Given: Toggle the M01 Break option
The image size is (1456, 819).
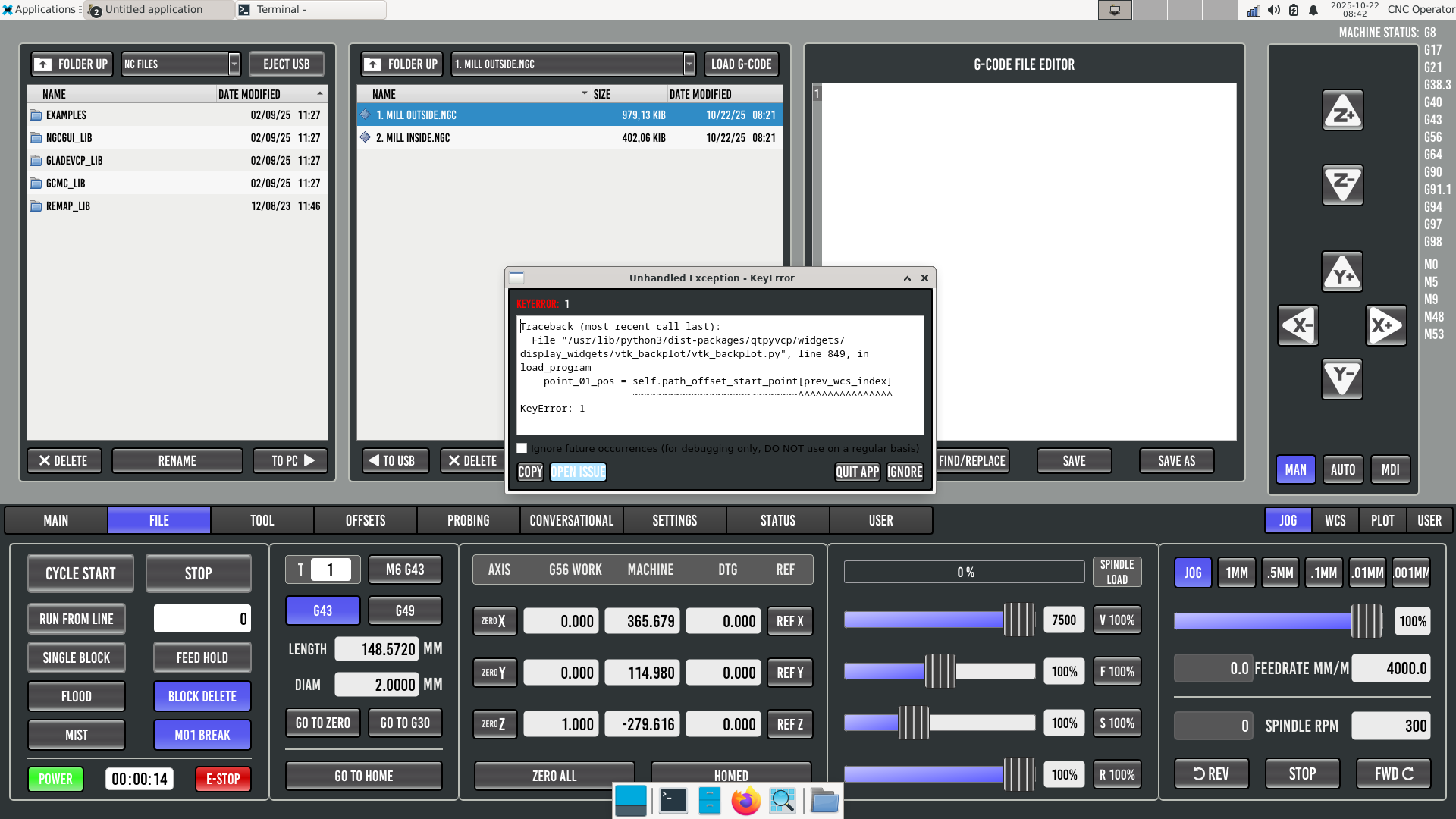Looking at the screenshot, I should (202, 735).
